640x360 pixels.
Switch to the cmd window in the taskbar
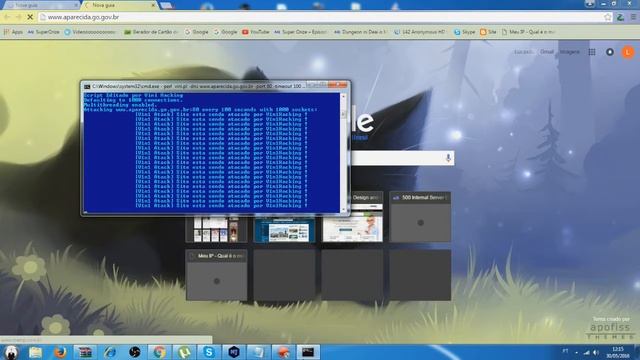coord(308,352)
